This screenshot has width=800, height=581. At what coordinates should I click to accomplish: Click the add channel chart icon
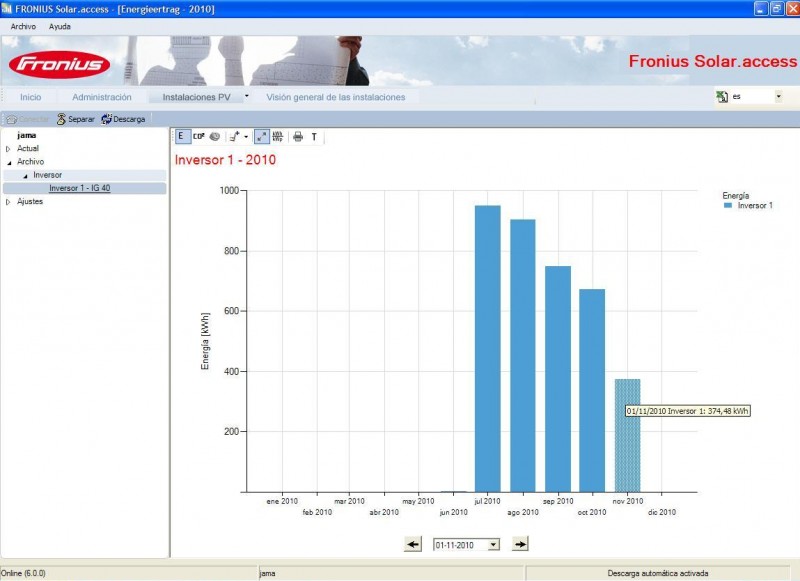pos(235,137)
